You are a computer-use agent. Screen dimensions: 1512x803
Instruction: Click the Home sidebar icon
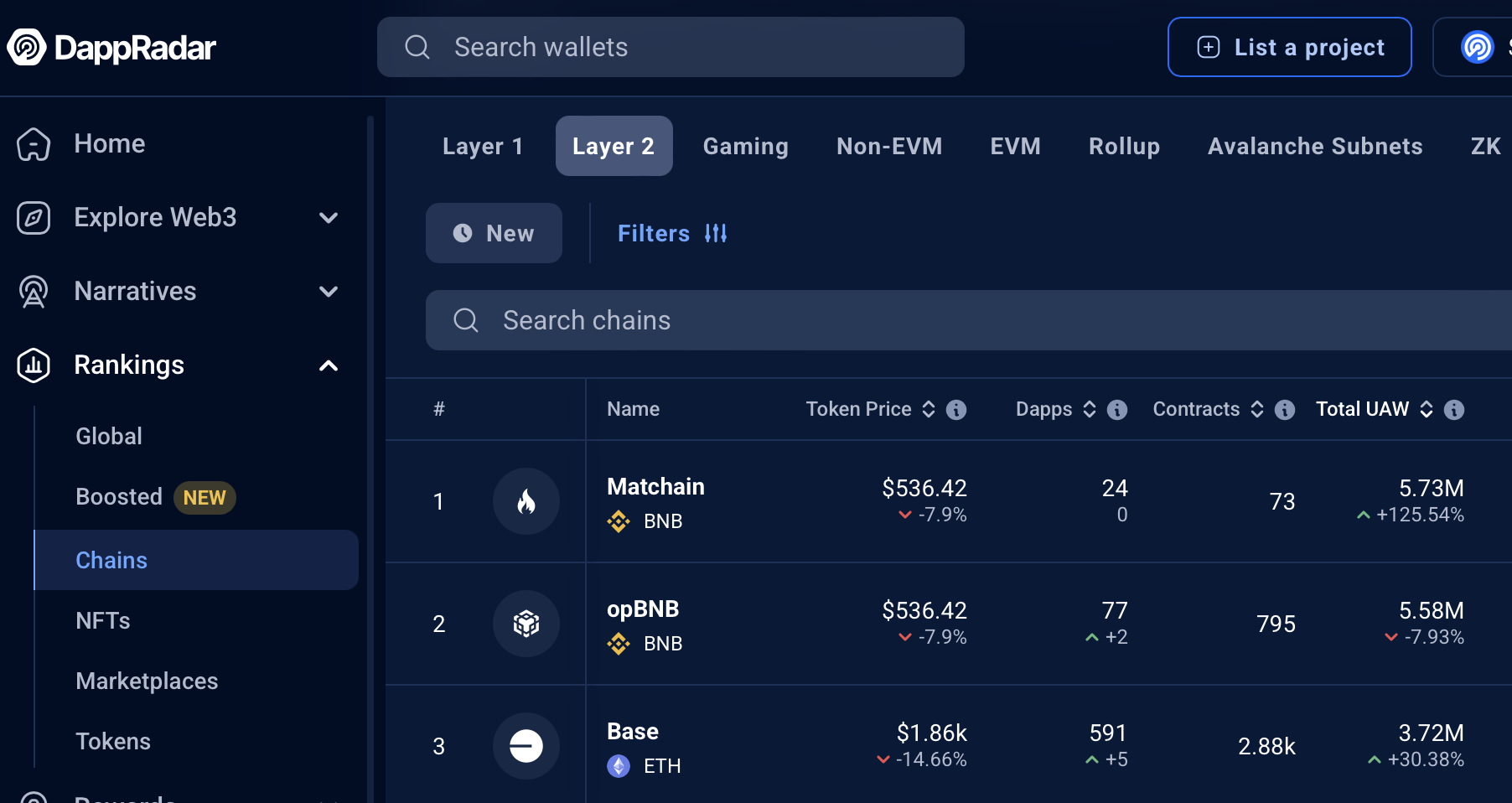click(34, 144)
